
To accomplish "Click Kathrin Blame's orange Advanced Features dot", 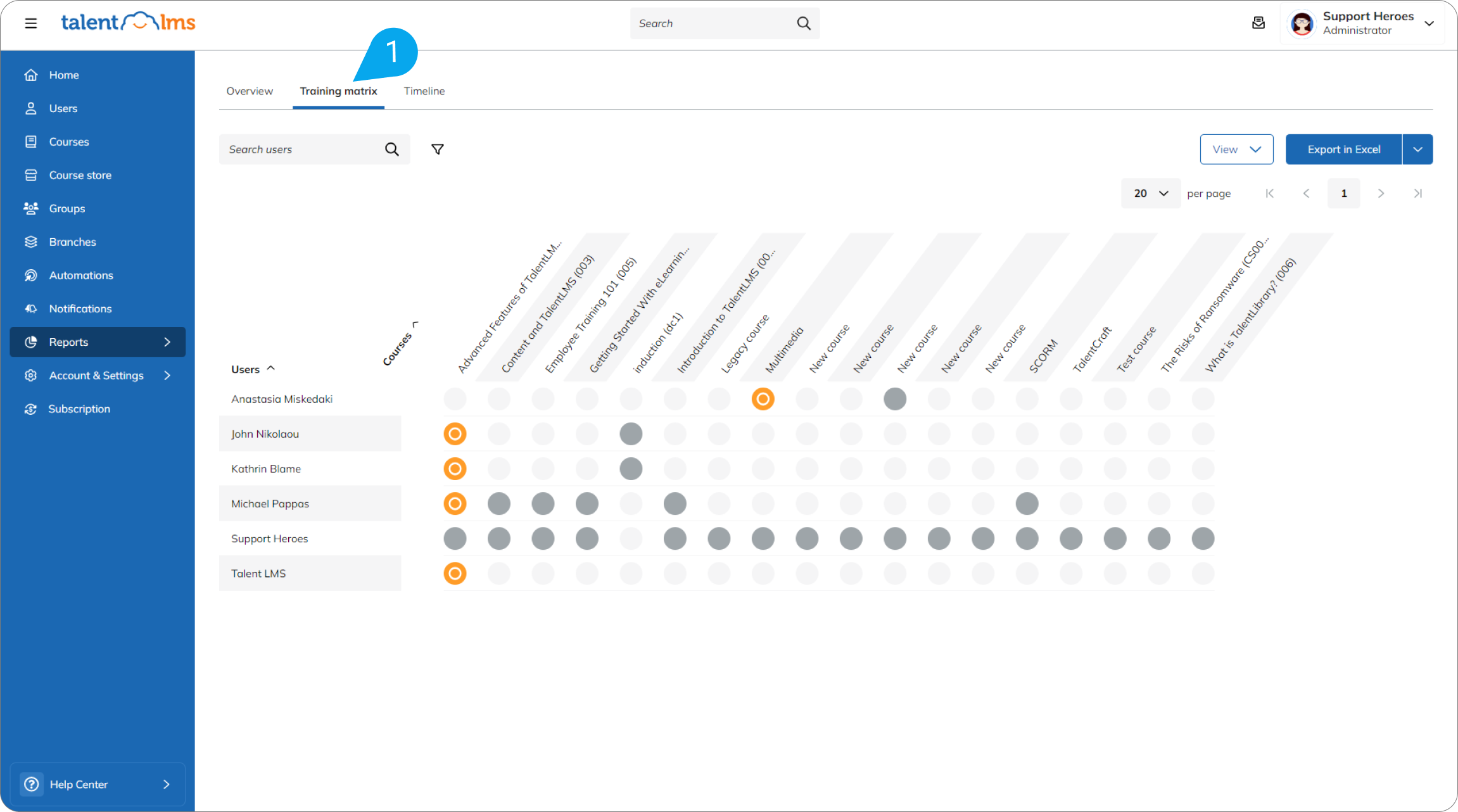I will click(455, 469).
